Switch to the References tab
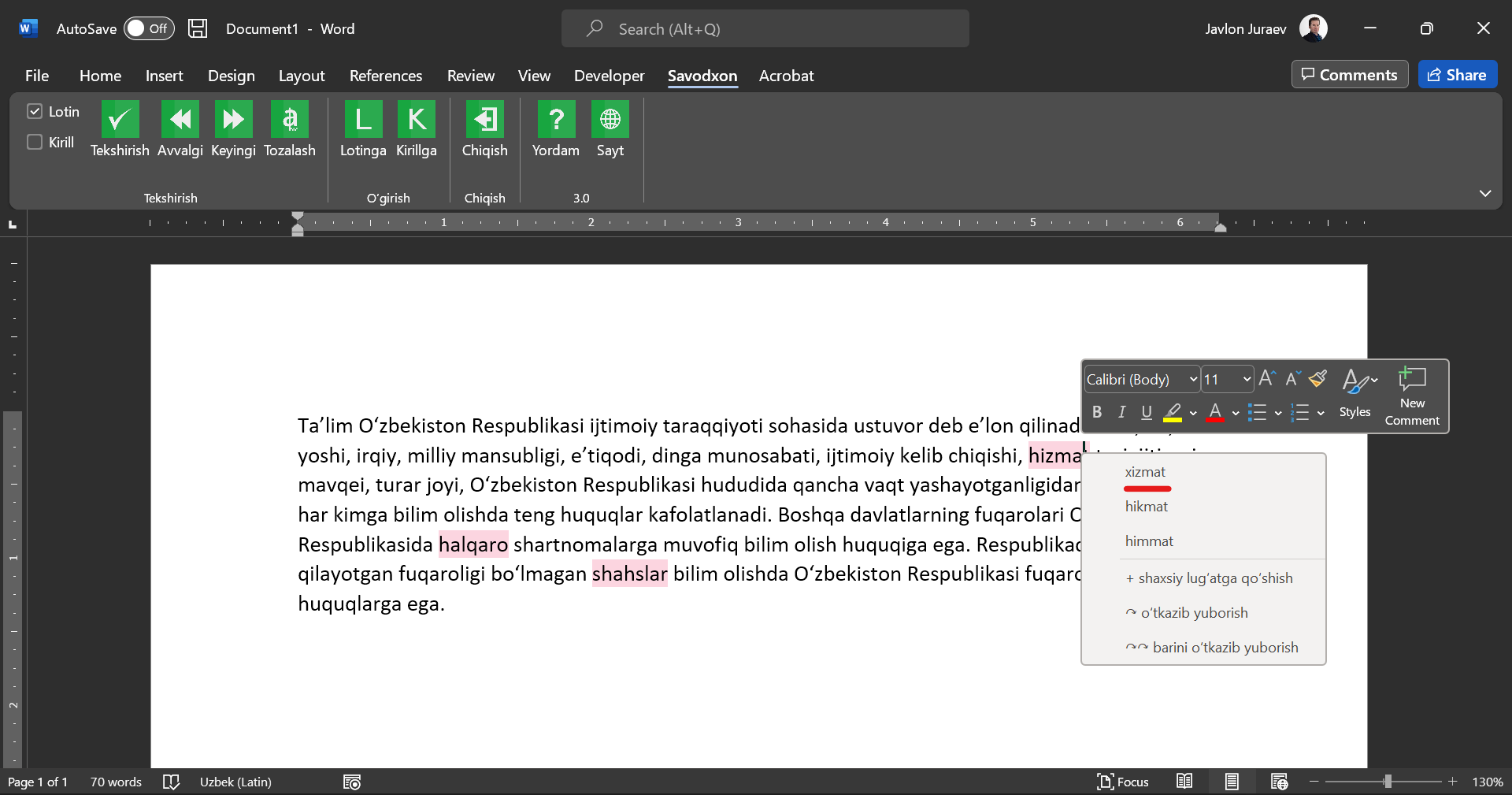Image resolution: width=1512 pixels, height=795 pixels. 385,76
